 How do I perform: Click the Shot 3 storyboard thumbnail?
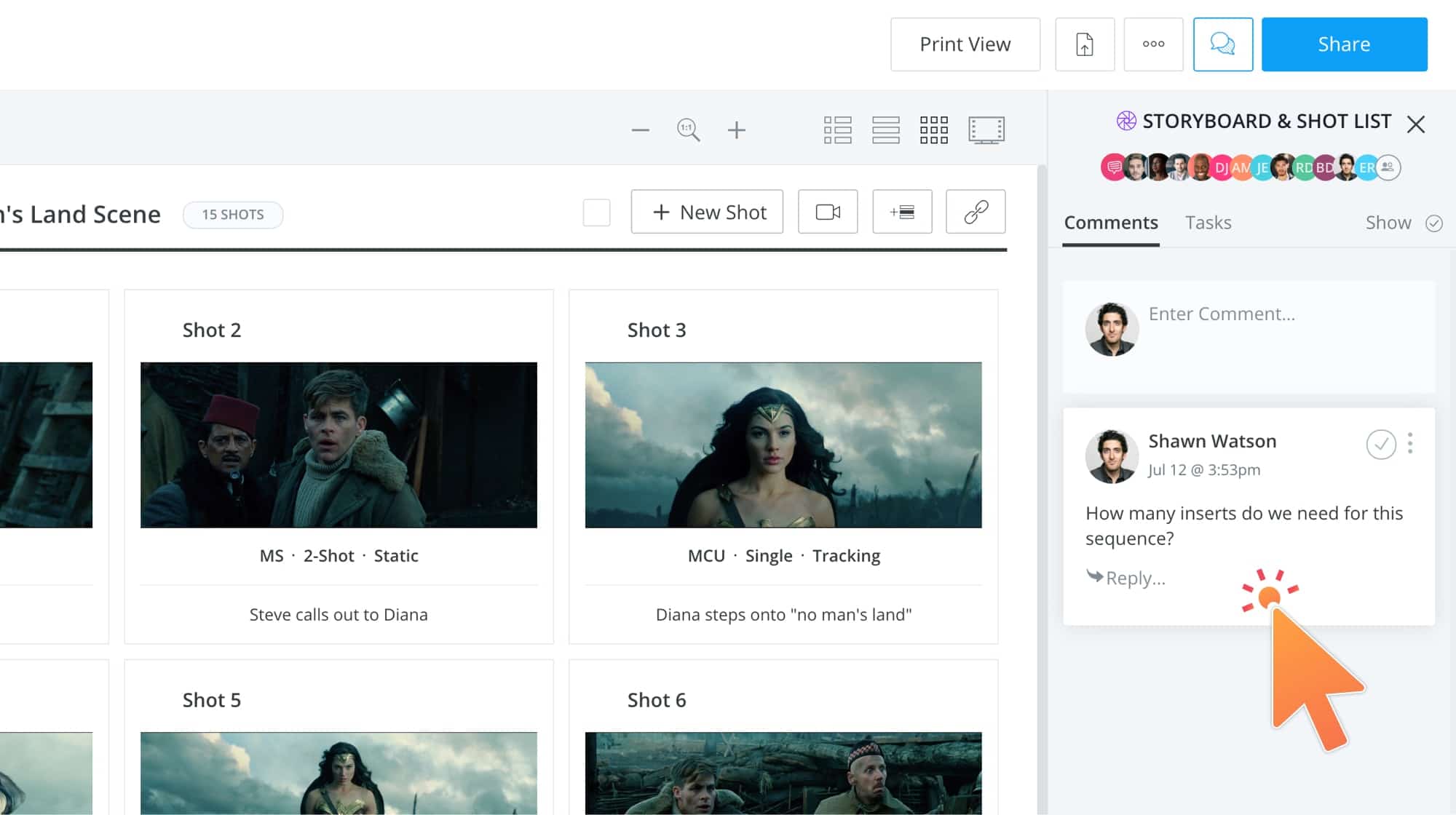[783, 445]
